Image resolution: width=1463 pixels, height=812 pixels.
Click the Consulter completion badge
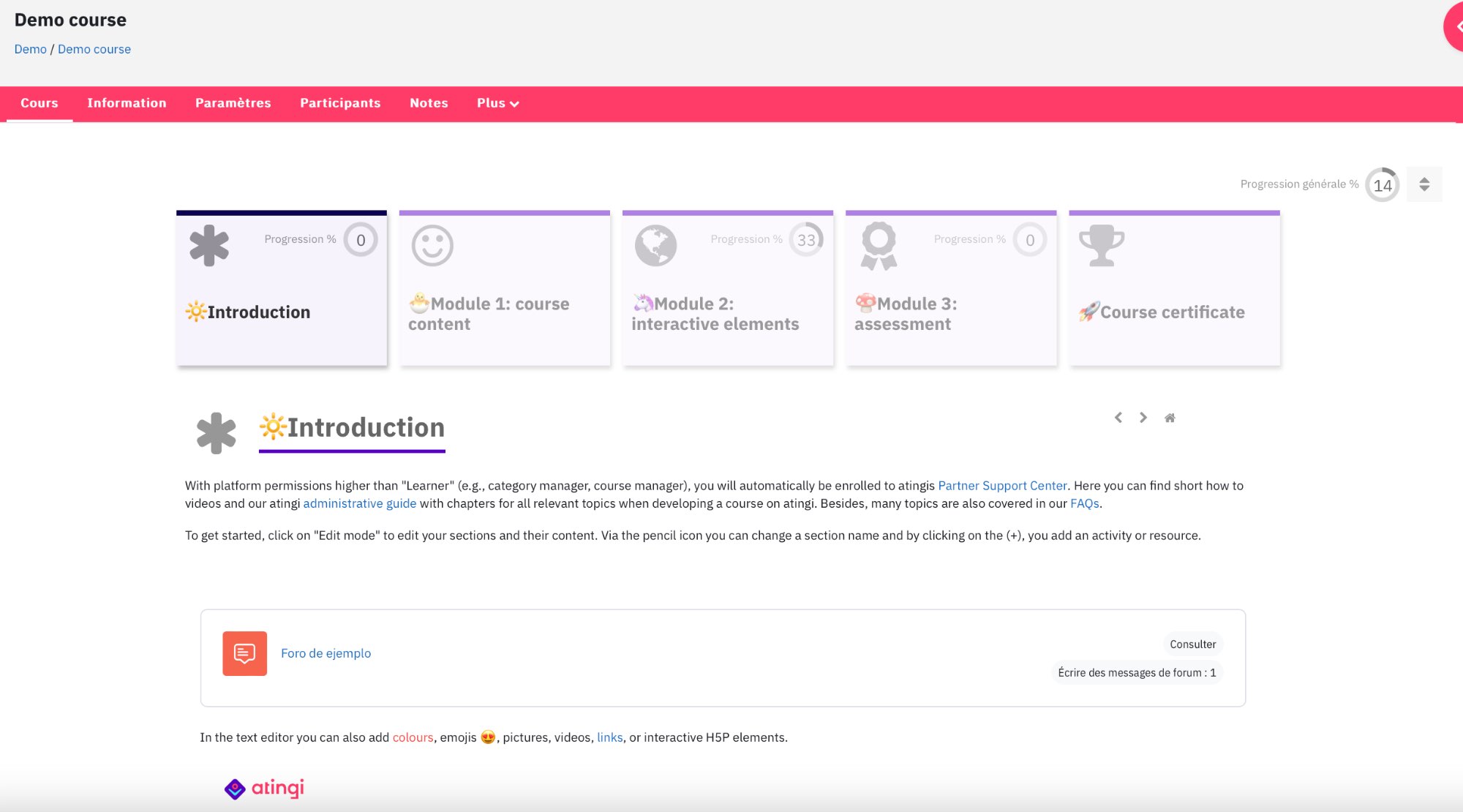tap(1193, 644)
